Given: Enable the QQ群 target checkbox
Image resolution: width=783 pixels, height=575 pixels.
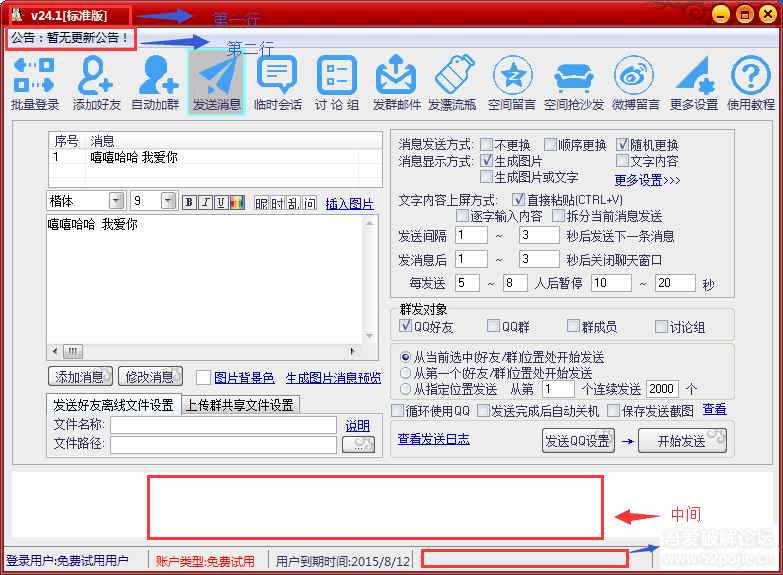Looking at the screenshot, I should click(x=494, y=326).
